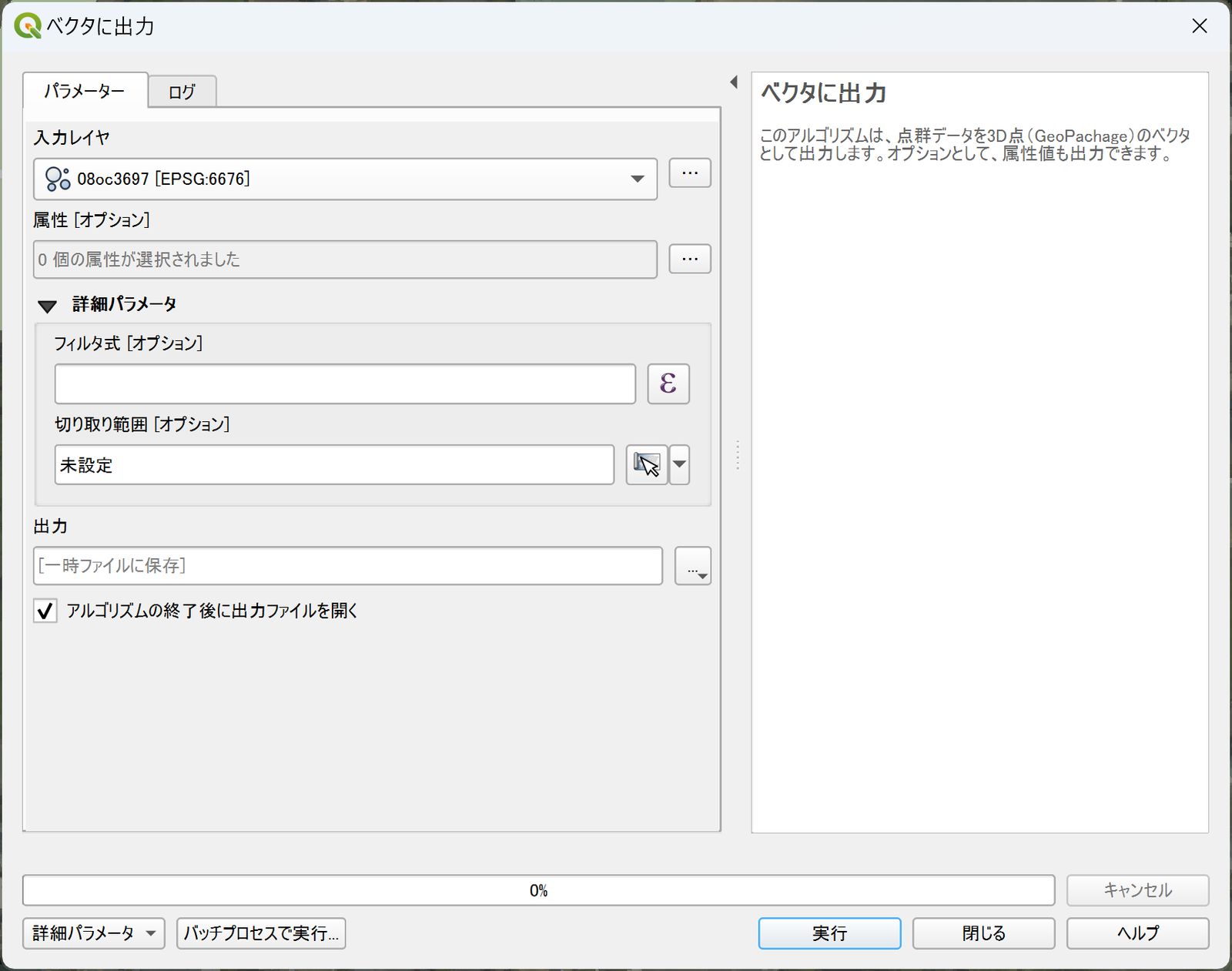Open the output file options button
Screen dimensions: 1232x971
tap(693, 566)
